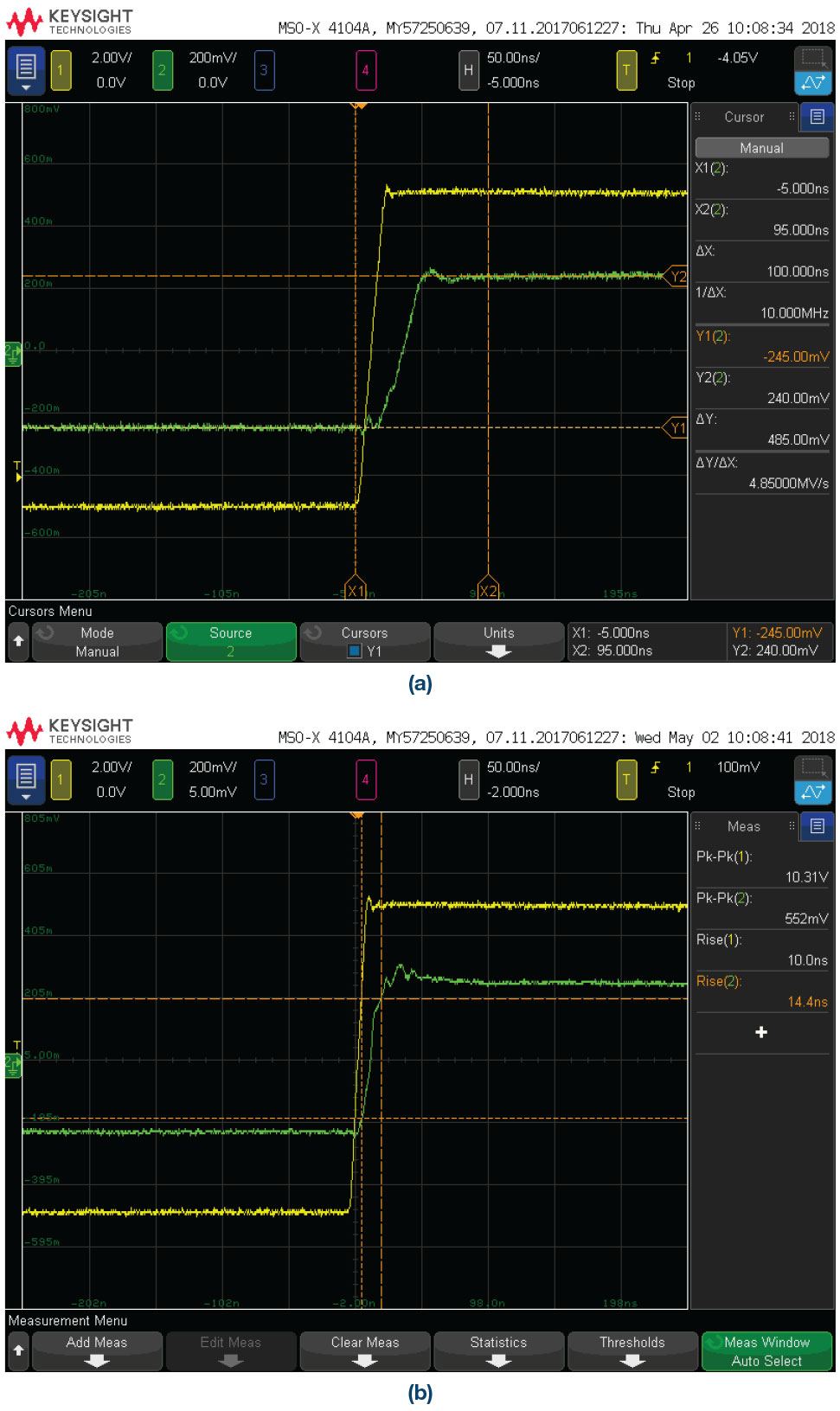Enable channel 3 in the top scope
840x1411 pixels.
click(264, 70)
